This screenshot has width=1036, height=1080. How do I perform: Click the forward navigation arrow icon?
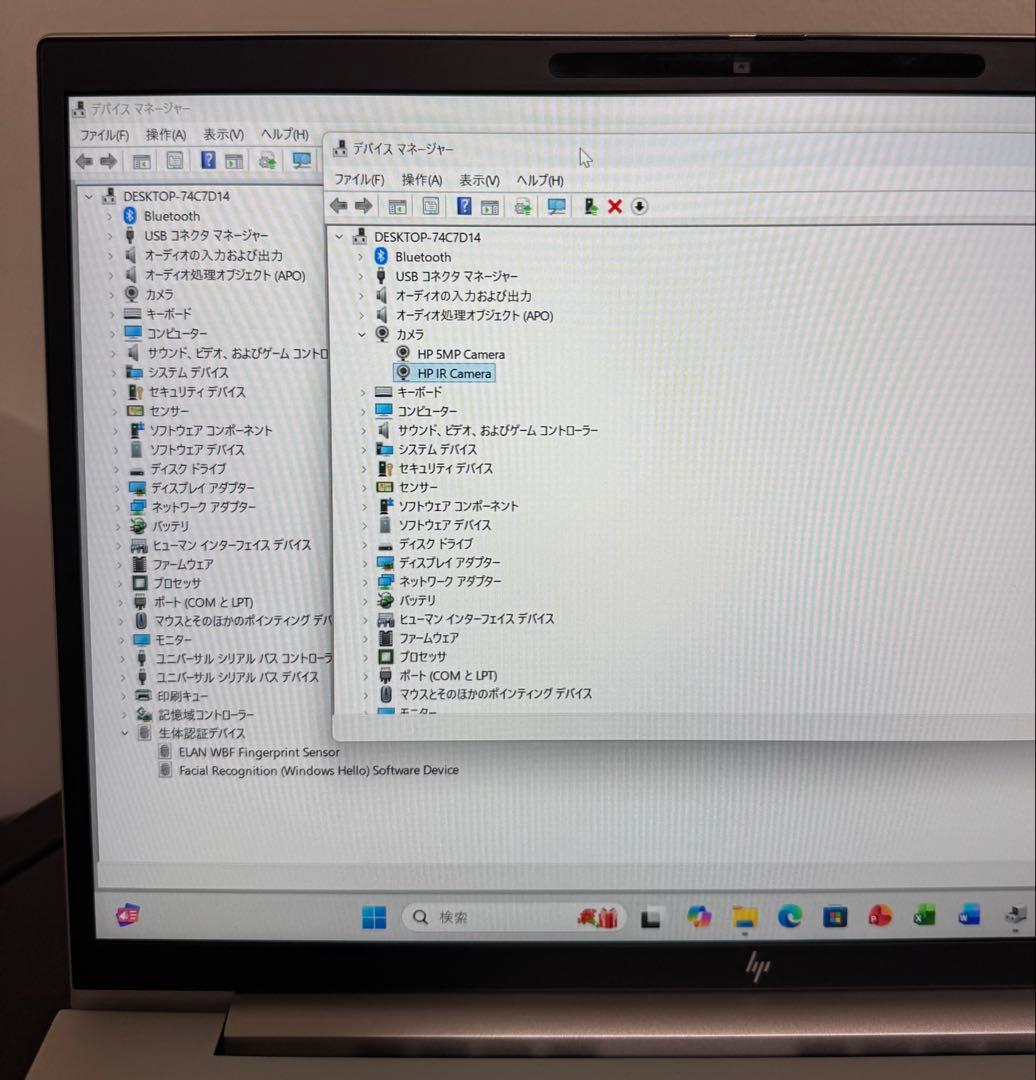coord(363,206)
